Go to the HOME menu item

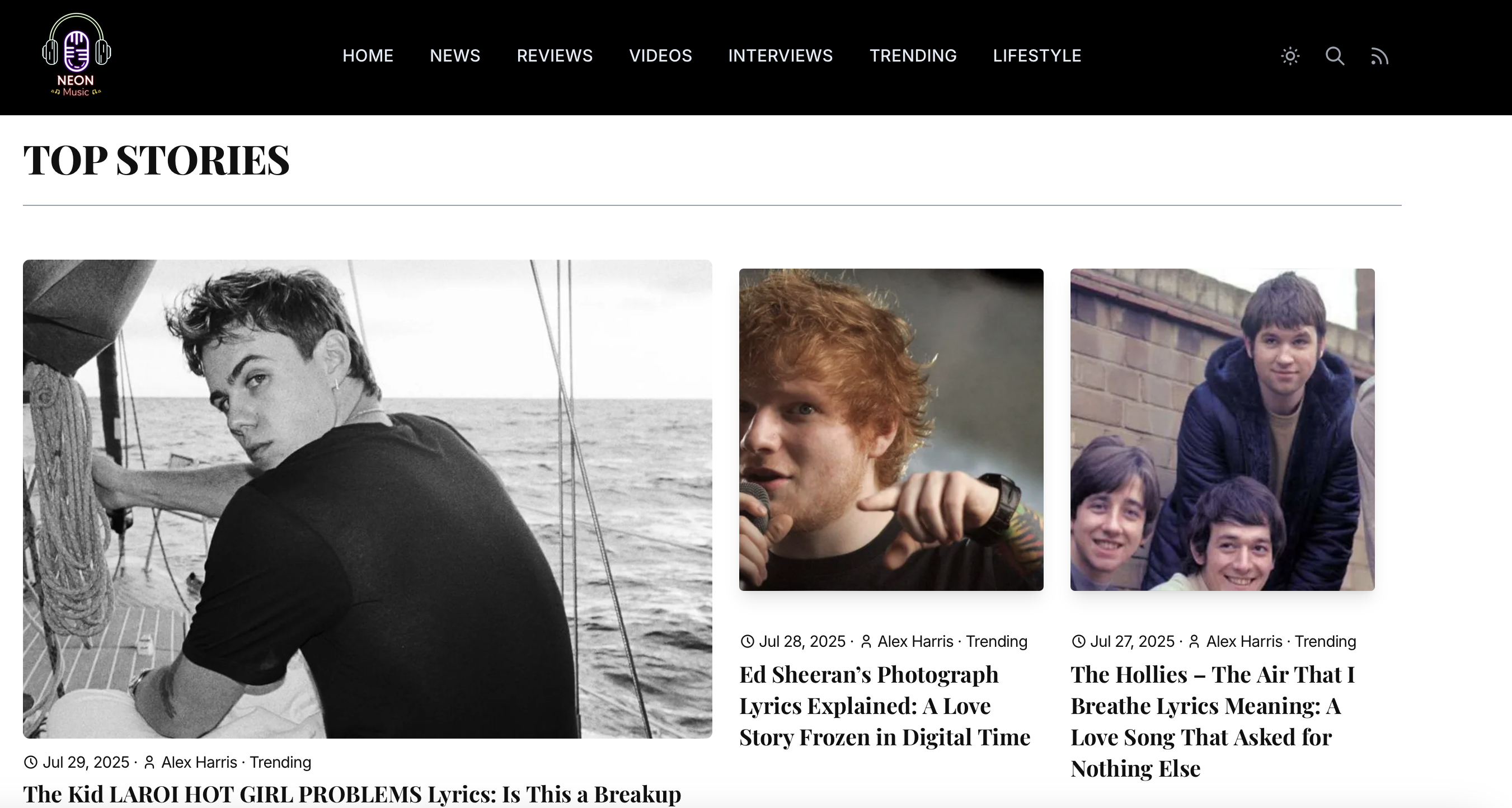pyautogui.click(x=368, y=56)
